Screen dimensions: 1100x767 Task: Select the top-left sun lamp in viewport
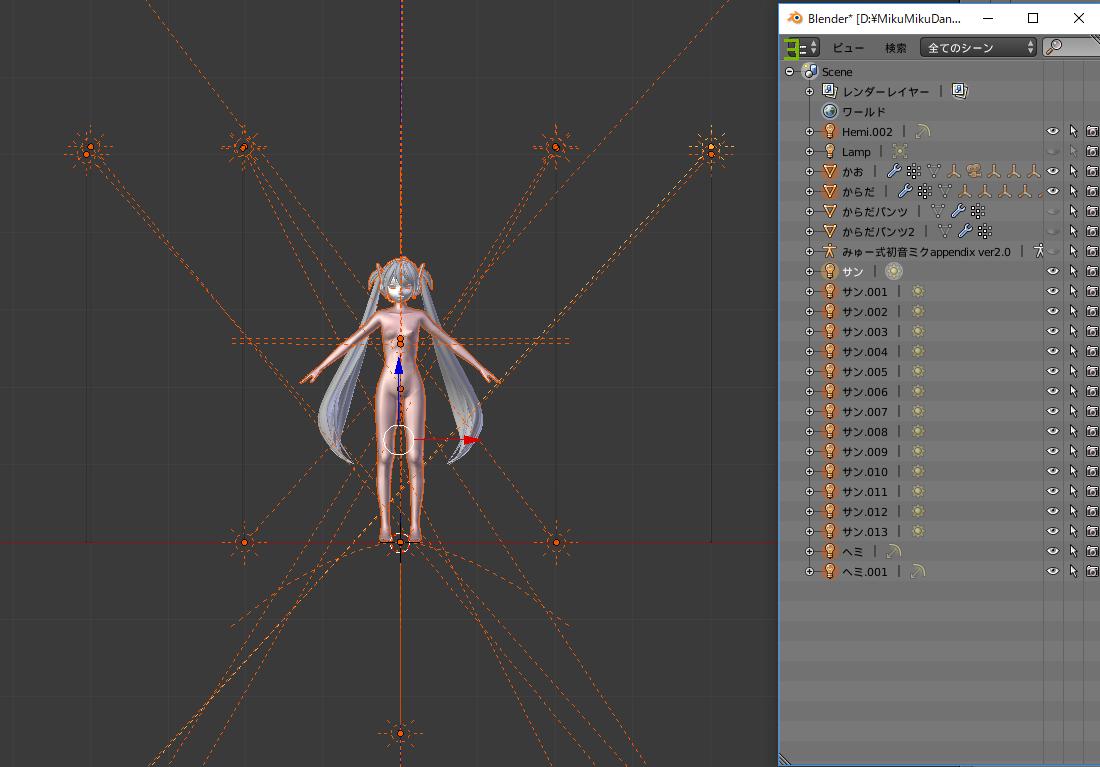tap(88, 151)
